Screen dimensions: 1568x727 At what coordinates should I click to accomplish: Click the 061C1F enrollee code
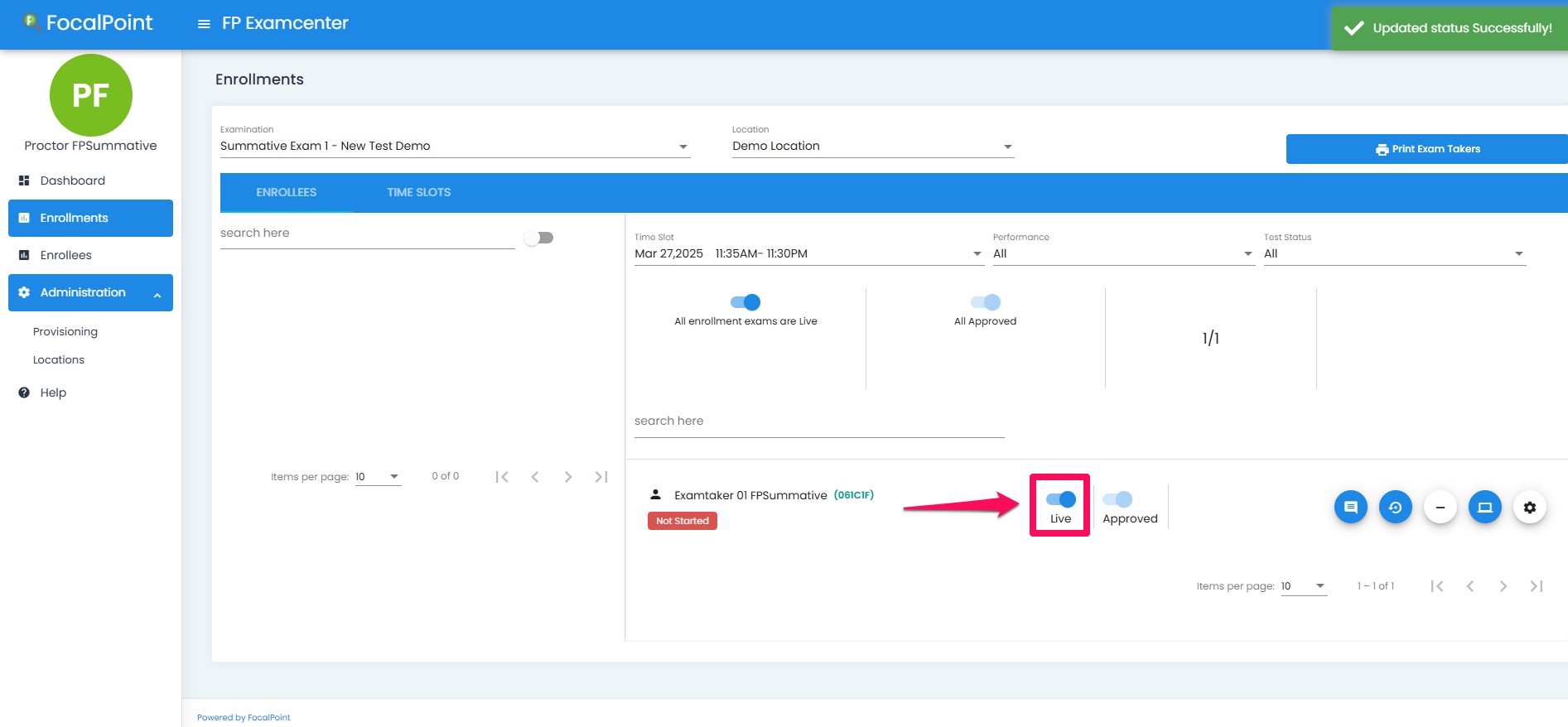854,495
